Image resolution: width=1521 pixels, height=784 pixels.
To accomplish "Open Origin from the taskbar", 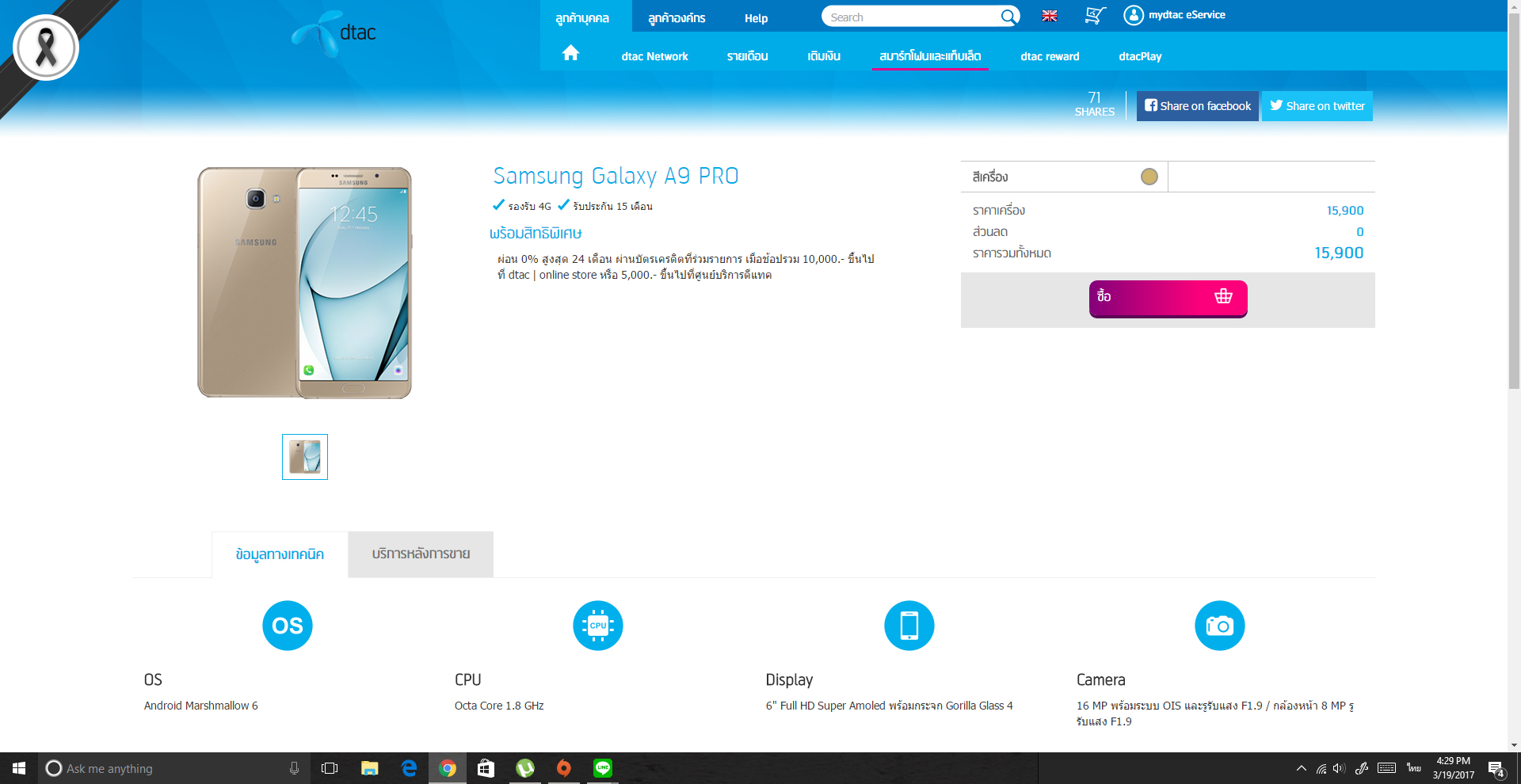I will (x=564, y=768).
